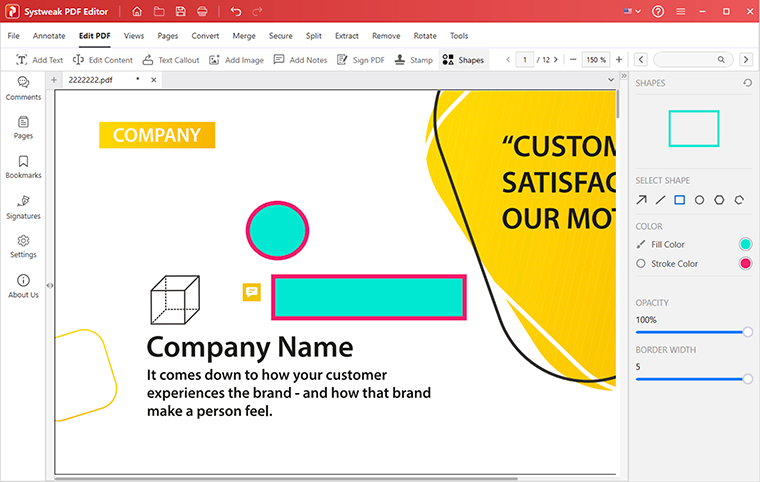The height and width of the screenshot is (482, 760).
Task: Open the Pages sidebar panel
Action: (x=23, y=128)
